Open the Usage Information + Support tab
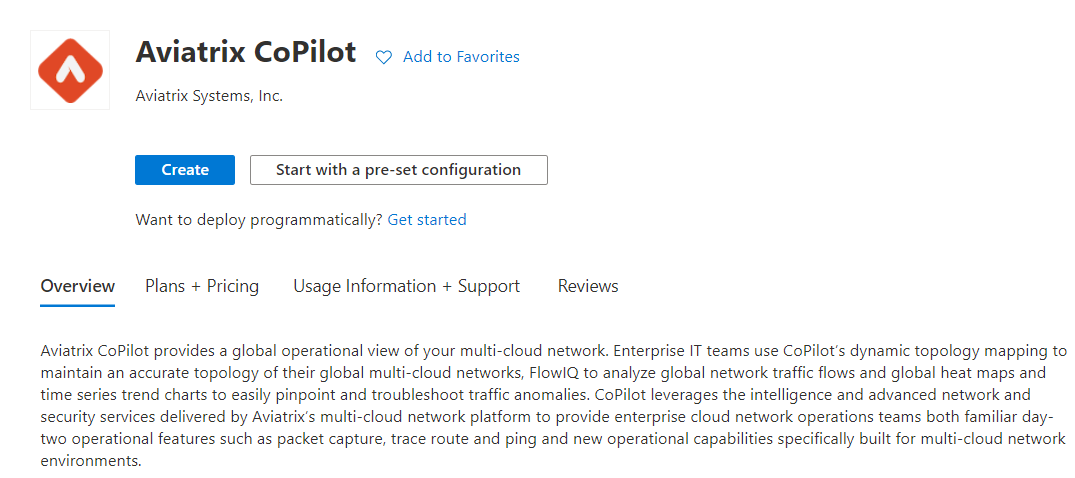1075x478 pixels. tap(406, 287)
